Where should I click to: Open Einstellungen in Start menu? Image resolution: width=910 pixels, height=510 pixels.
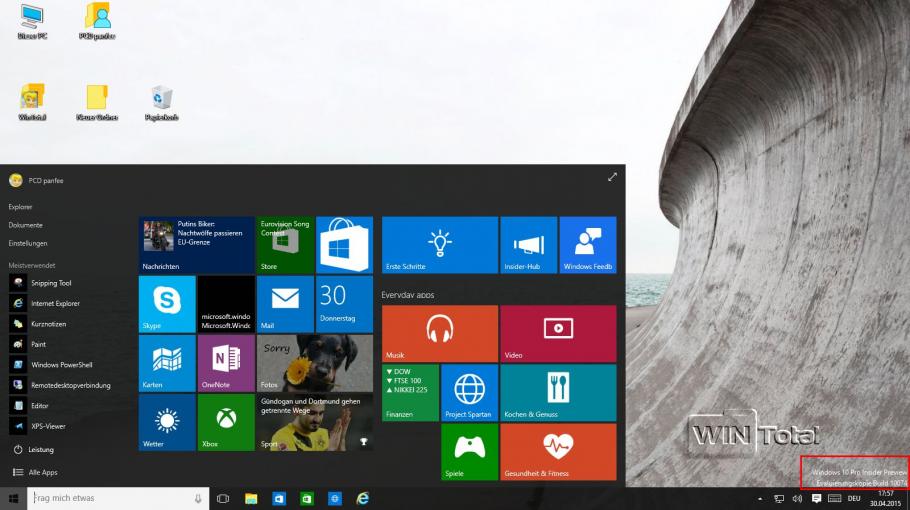[x=28, y=243]
